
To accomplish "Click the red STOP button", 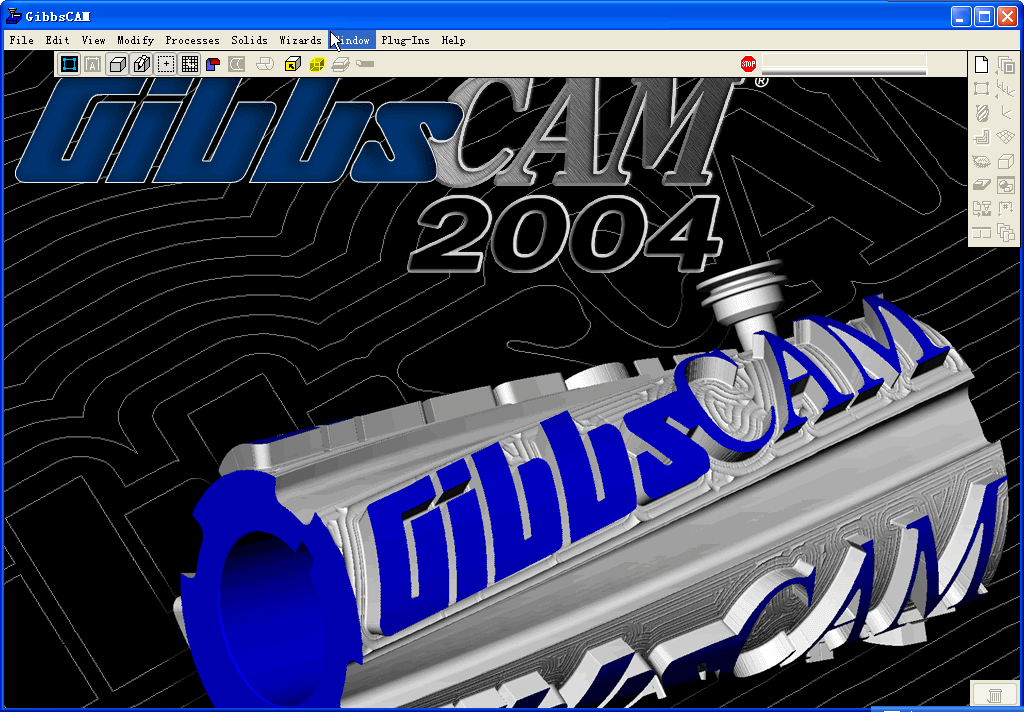I will (x=748, y=64).
